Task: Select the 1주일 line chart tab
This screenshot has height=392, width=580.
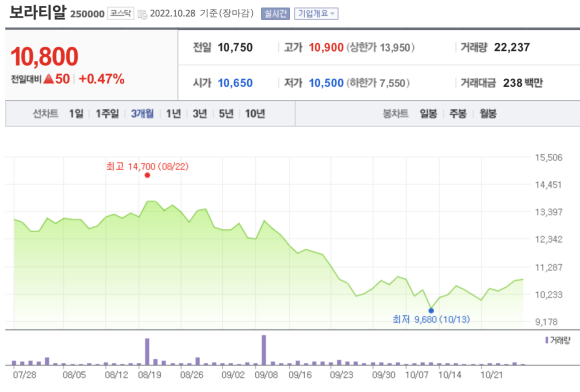Action: (107, 114)
